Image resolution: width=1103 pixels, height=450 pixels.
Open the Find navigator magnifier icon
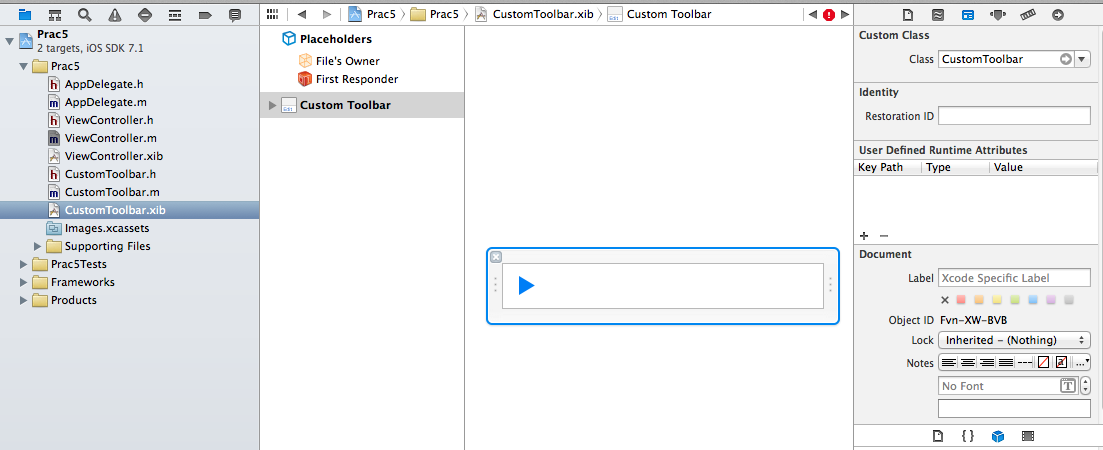(84, 14)
